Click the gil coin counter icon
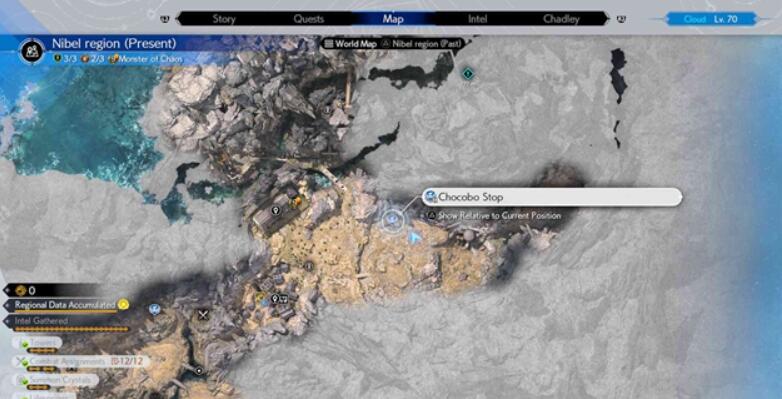Viewport: 782px width, 399px height. tap(20, 290)
